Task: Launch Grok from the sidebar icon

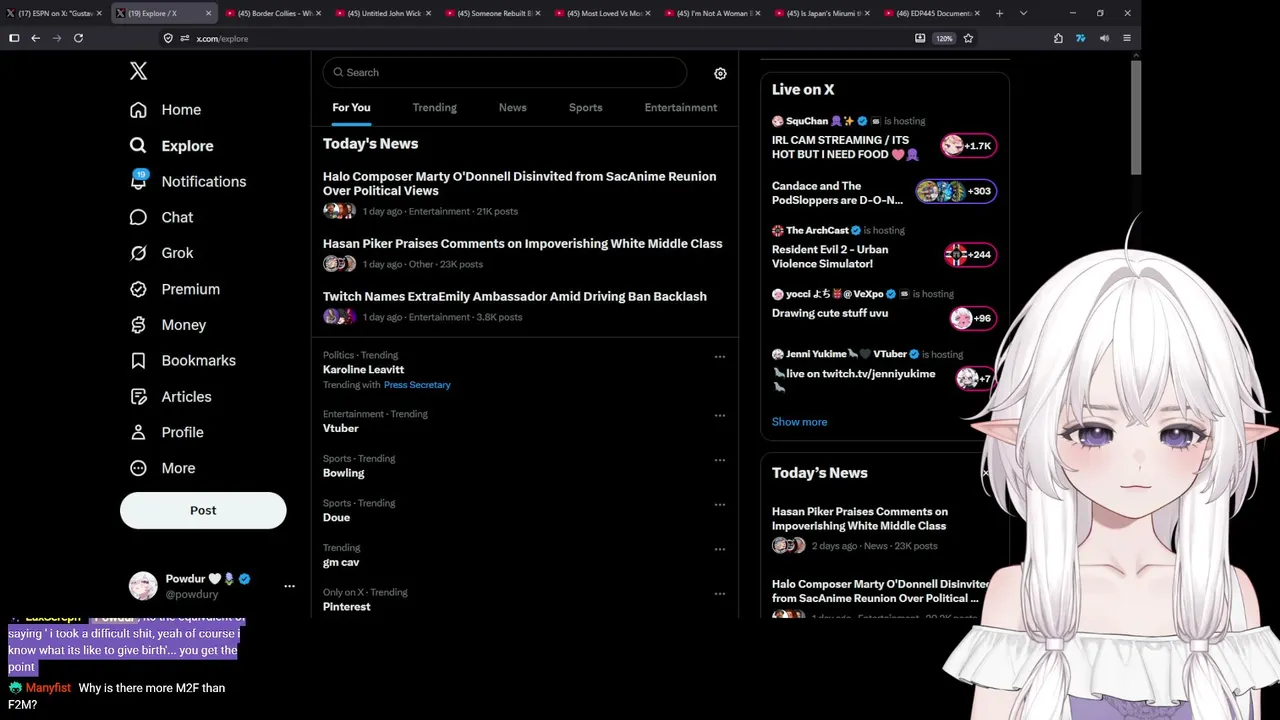Action: tap(138, 253)
